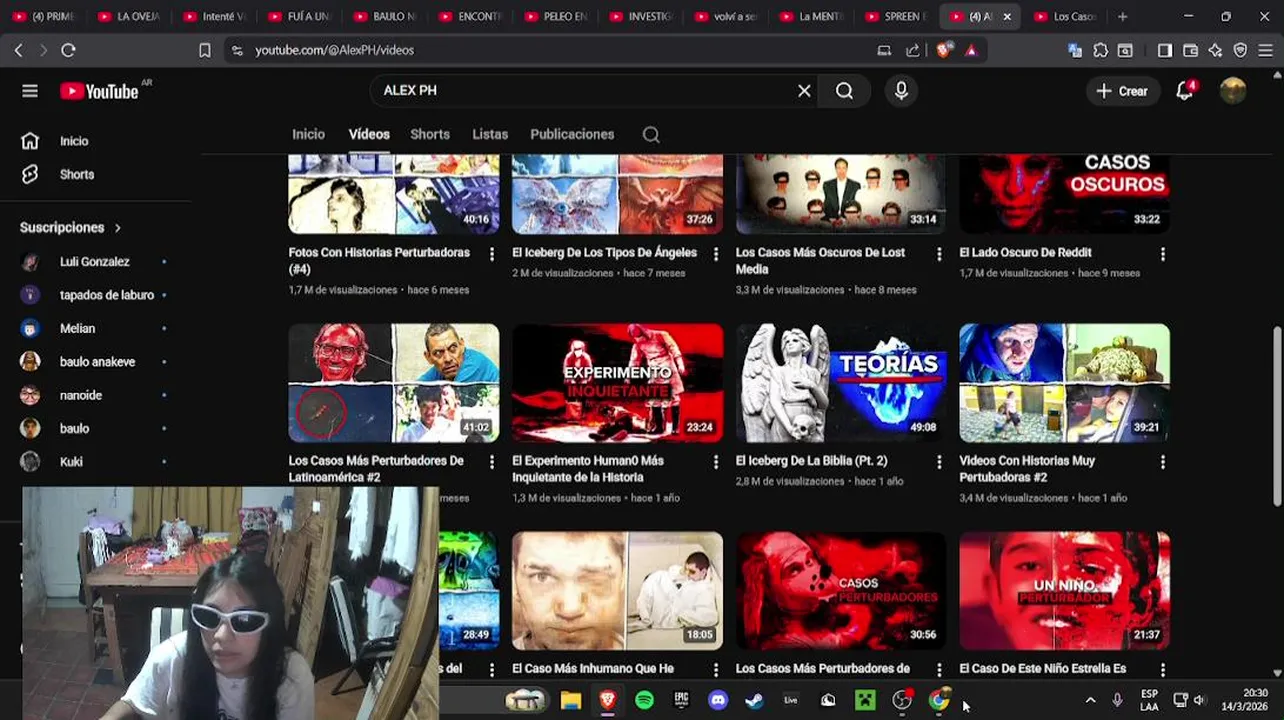Switch to the Inicio channel tab
Viewport: 1284px width, 720px height.
[308, 134]
